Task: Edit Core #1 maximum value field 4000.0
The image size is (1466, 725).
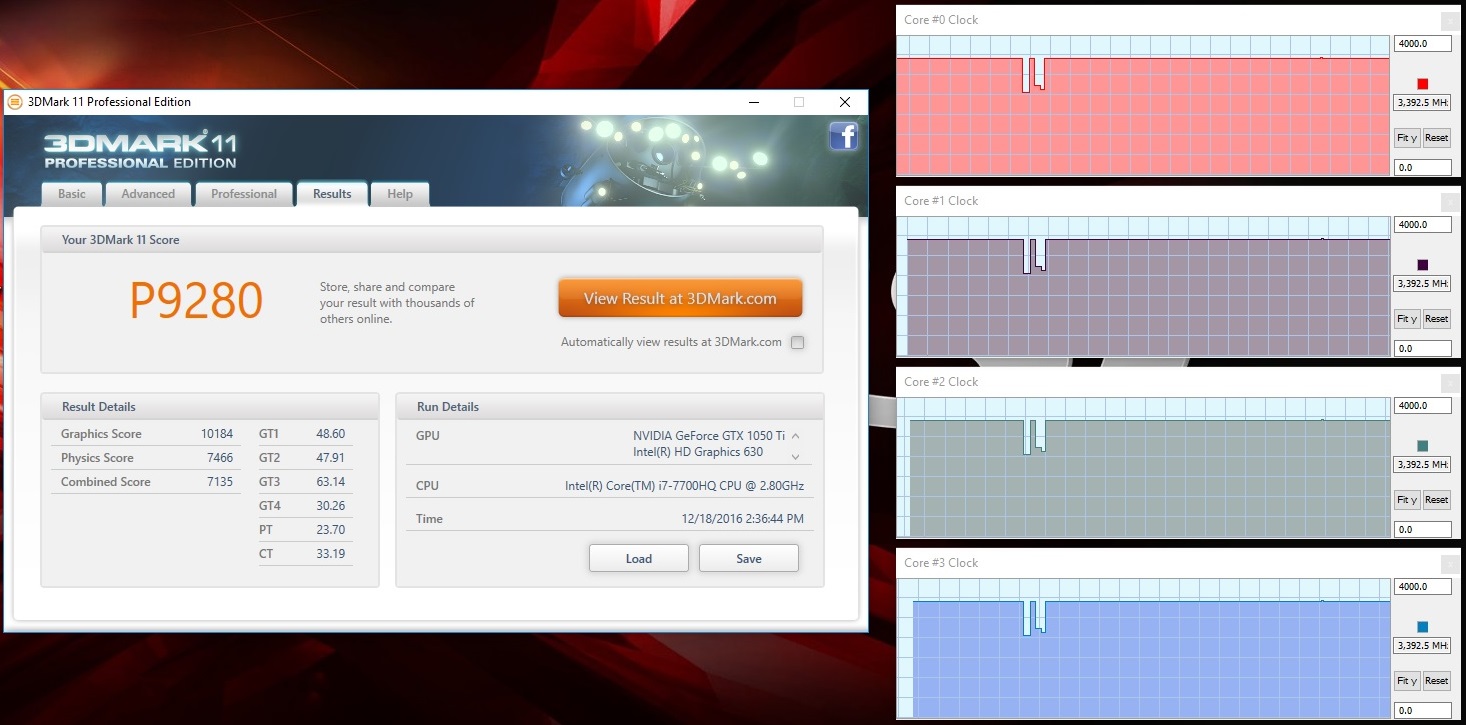Action: tap(1422, 225)
